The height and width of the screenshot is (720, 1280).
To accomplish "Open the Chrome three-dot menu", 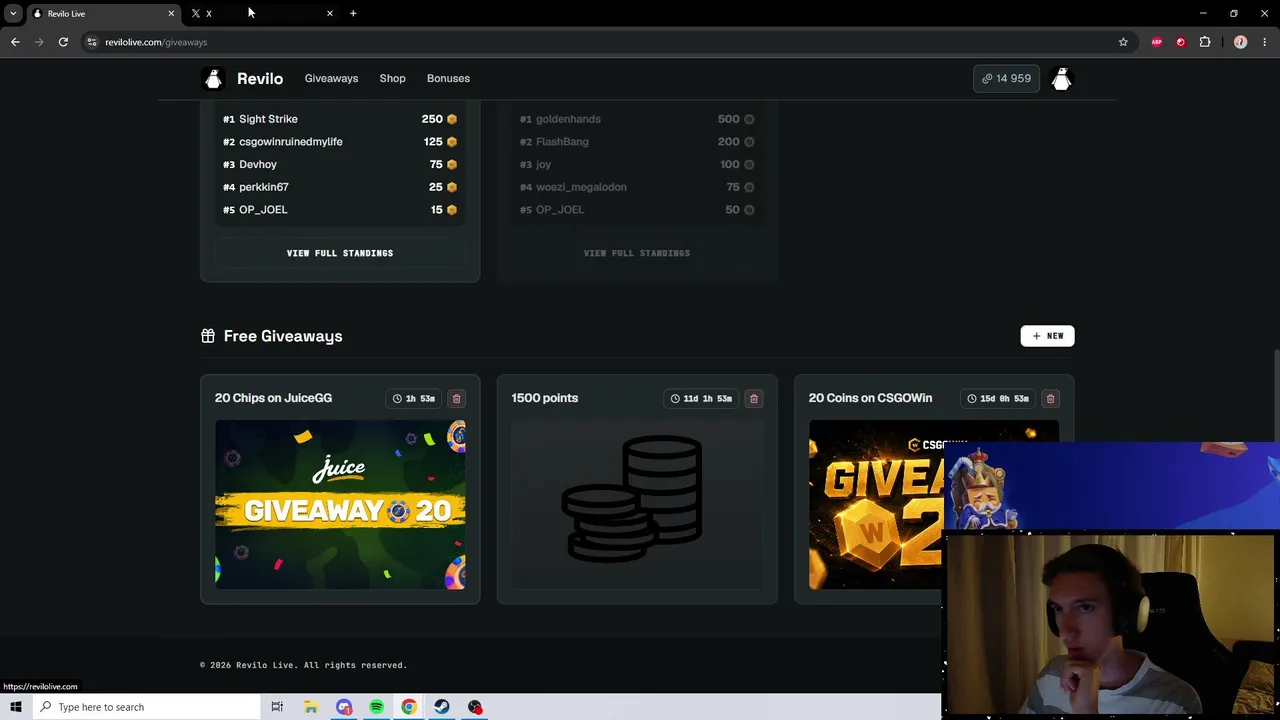I will 1265,42.
